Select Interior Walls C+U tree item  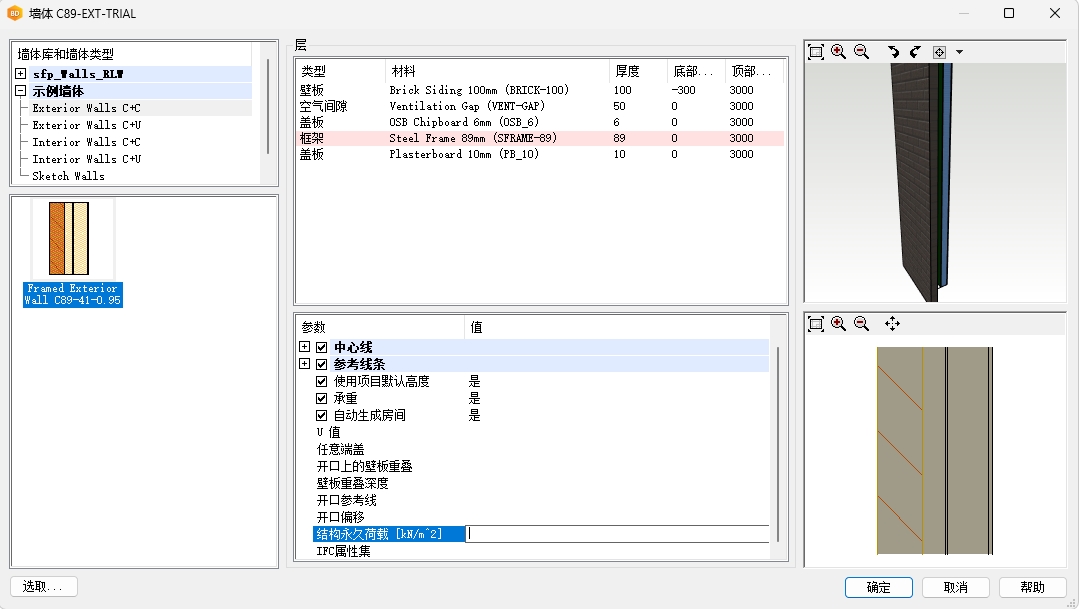86,159
